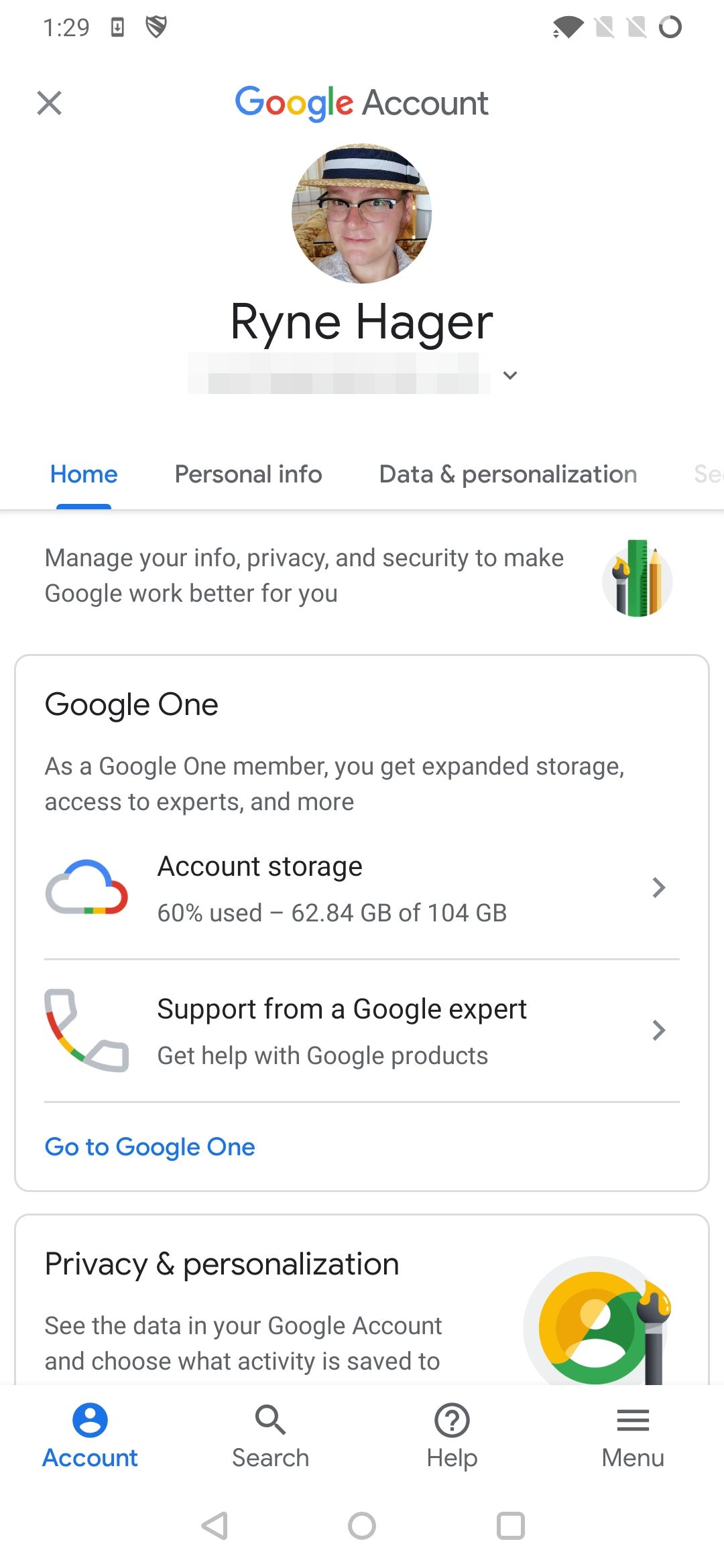
Task: Open Account storage details via right chevron
Action: 660,887
